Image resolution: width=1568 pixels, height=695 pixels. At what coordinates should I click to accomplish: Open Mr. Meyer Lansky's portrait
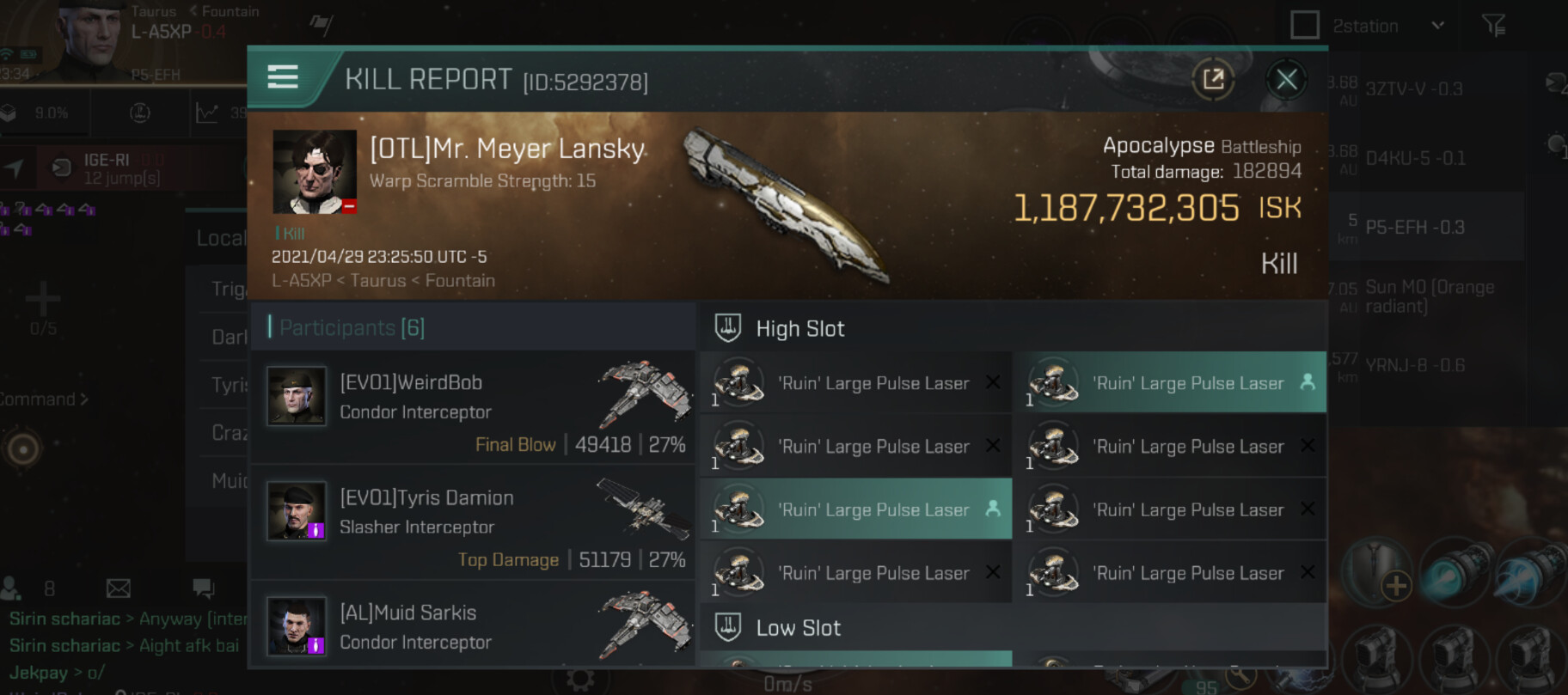tap(315, 172)
